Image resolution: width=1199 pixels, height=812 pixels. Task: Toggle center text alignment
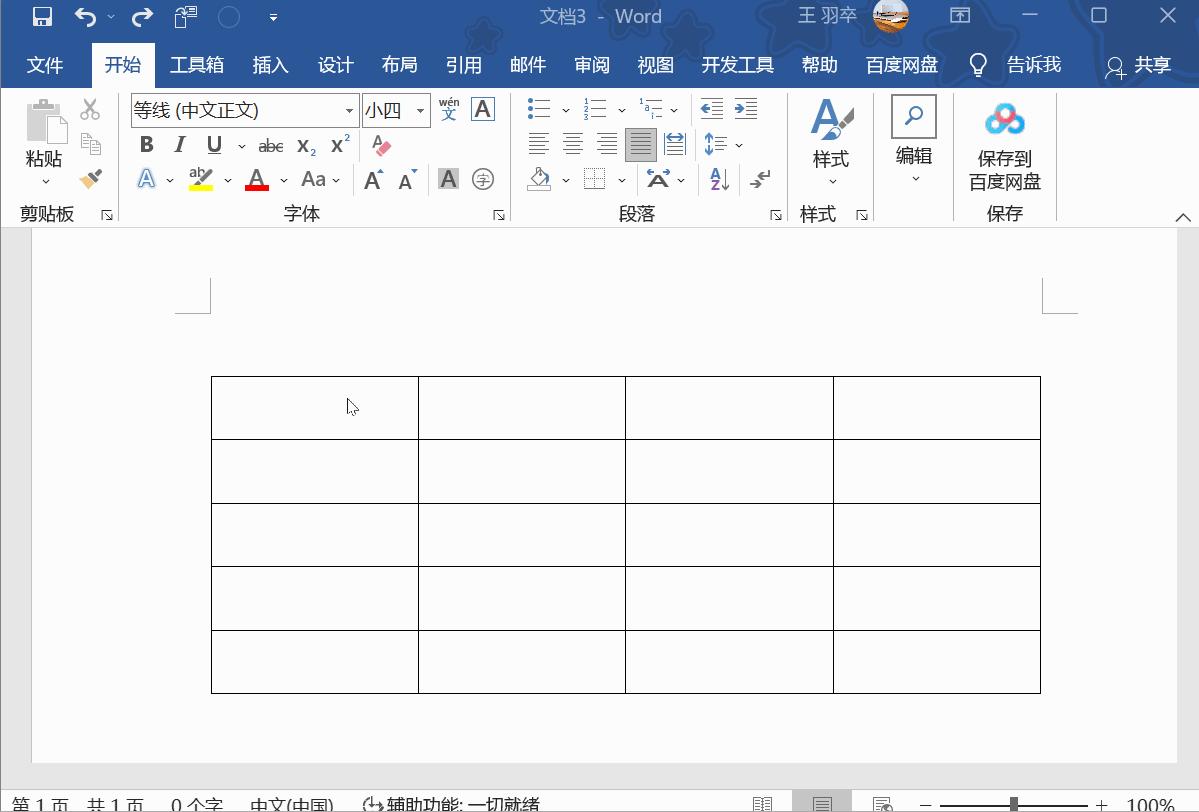[x=572, y=144]
